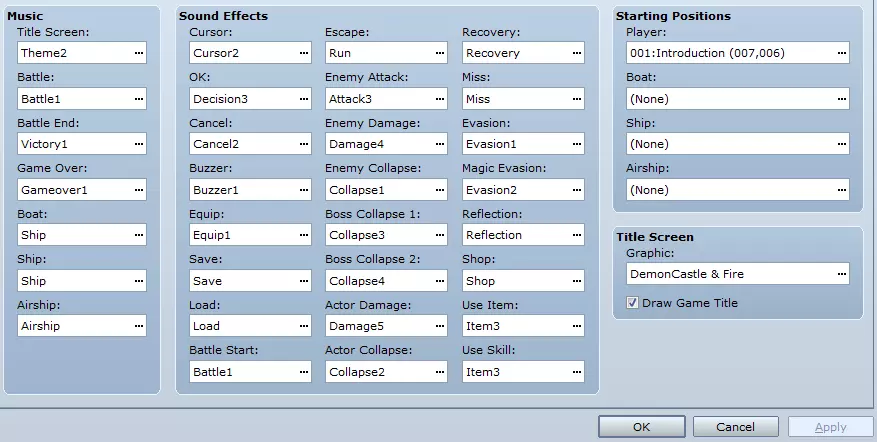Click ellipsis for Title Screen graphic
This screenshot has width=877, height=442.
point(841,274)
